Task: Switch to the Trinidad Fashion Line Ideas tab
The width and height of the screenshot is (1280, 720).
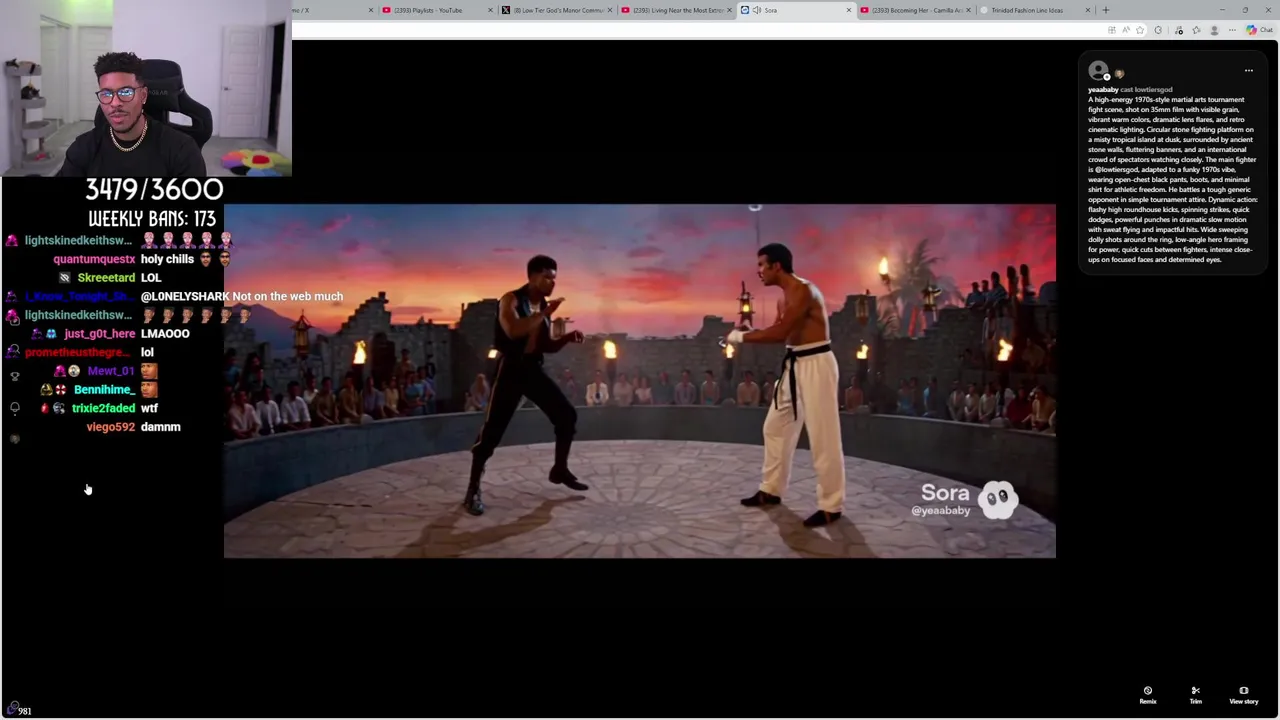Action: (x=1035, y=10)
